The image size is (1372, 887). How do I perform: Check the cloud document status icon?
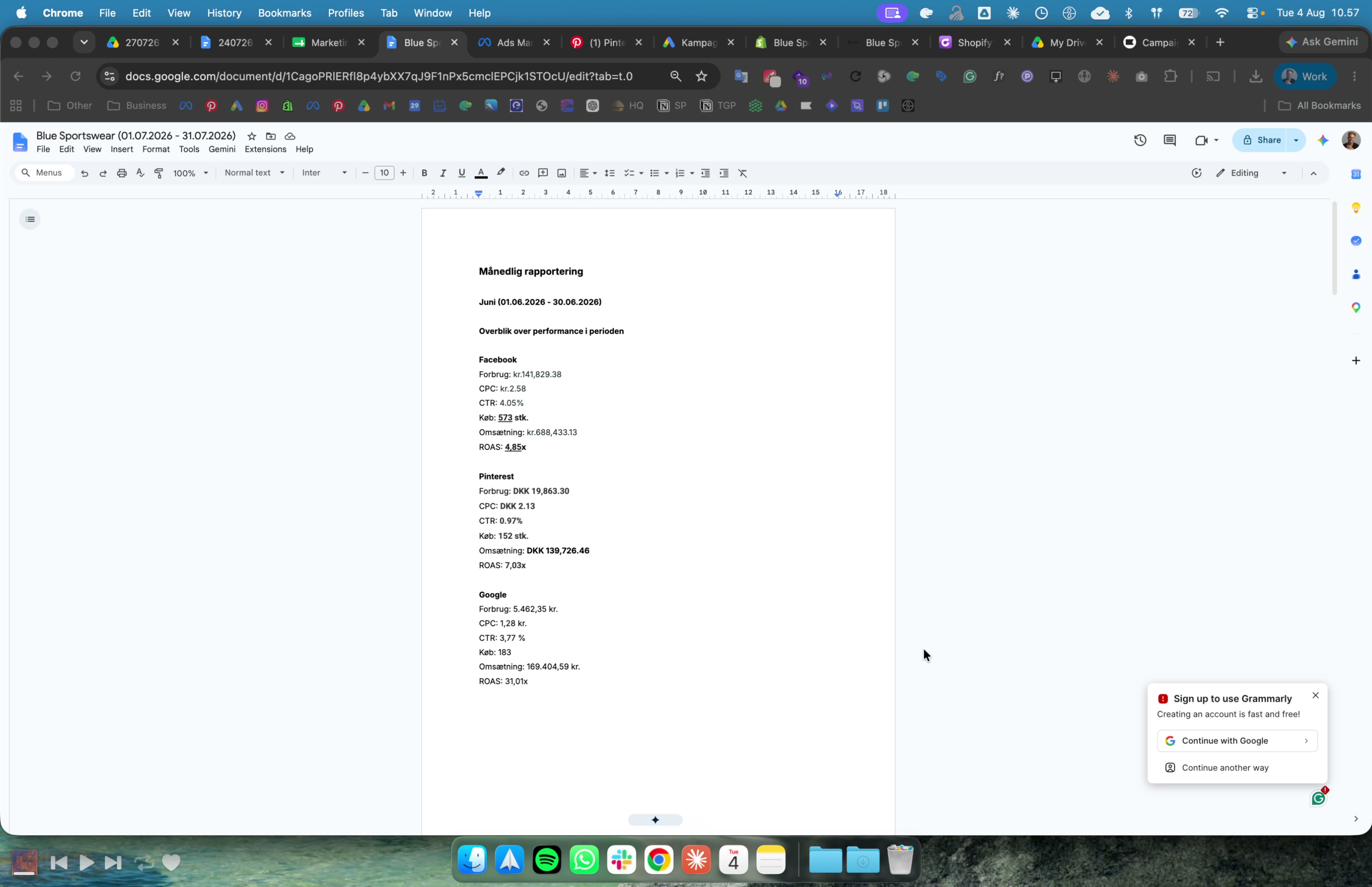point(290,136)
